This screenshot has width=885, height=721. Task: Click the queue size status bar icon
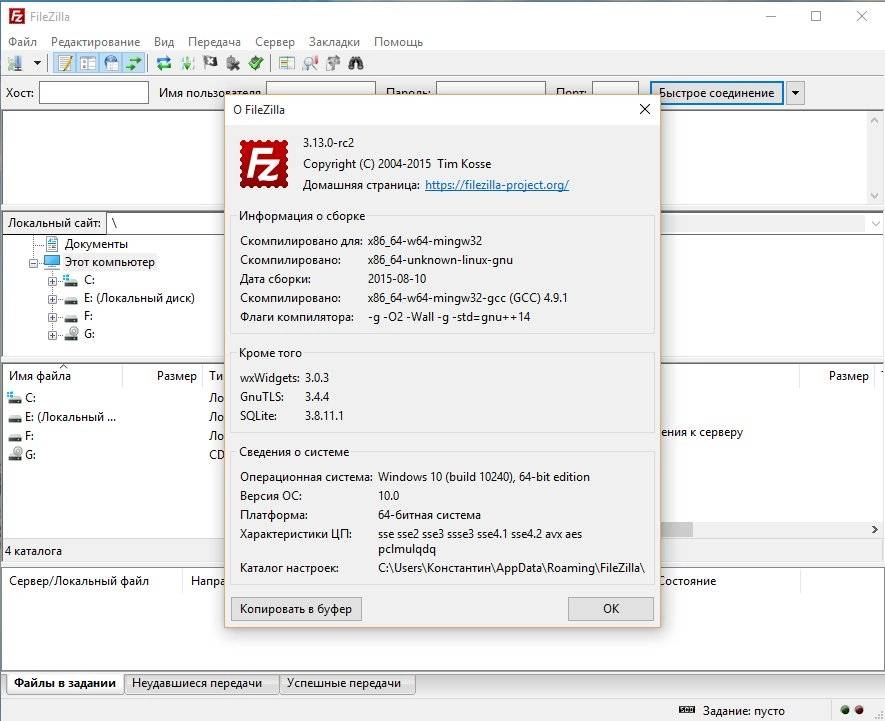pos(687,710)
